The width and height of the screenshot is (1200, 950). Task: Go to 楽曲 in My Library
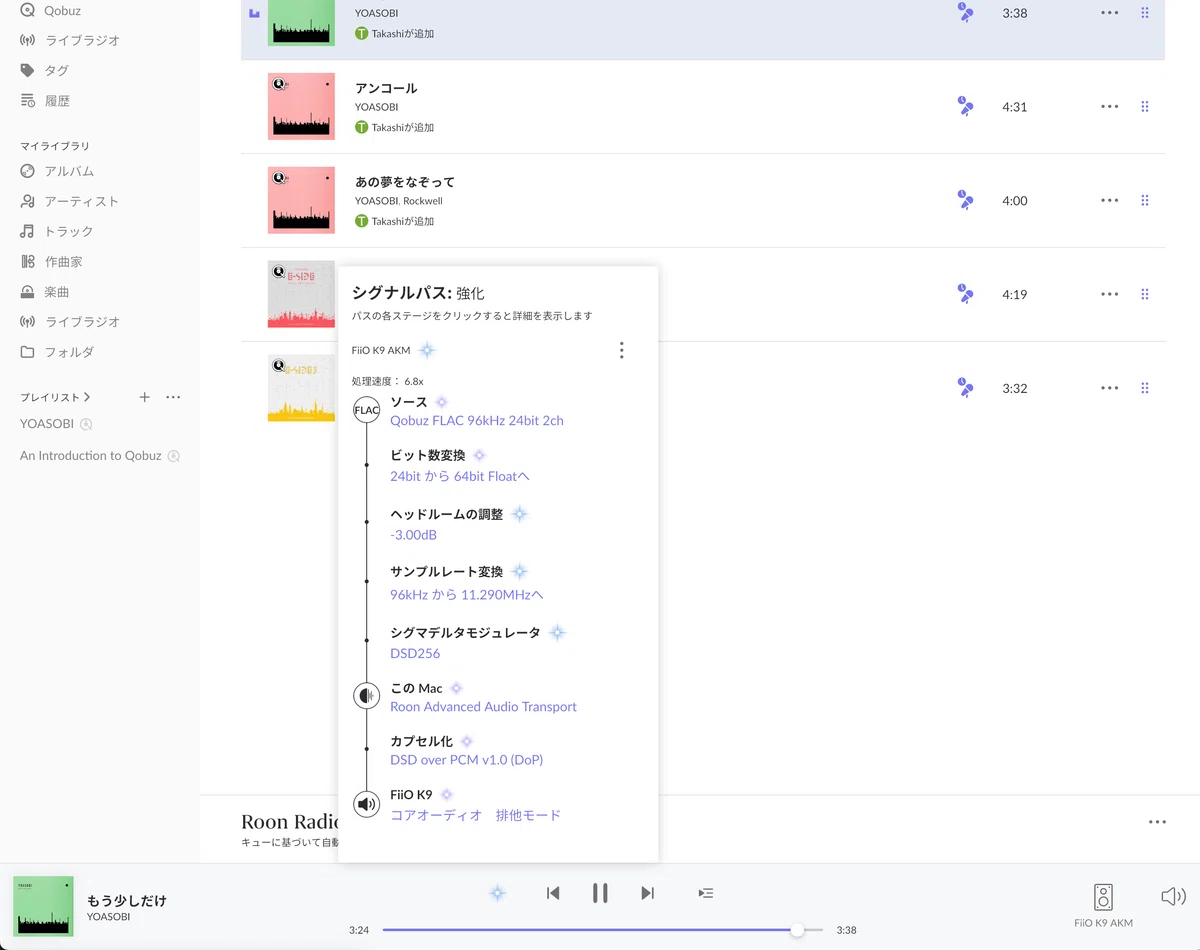[x=45, y=292]
